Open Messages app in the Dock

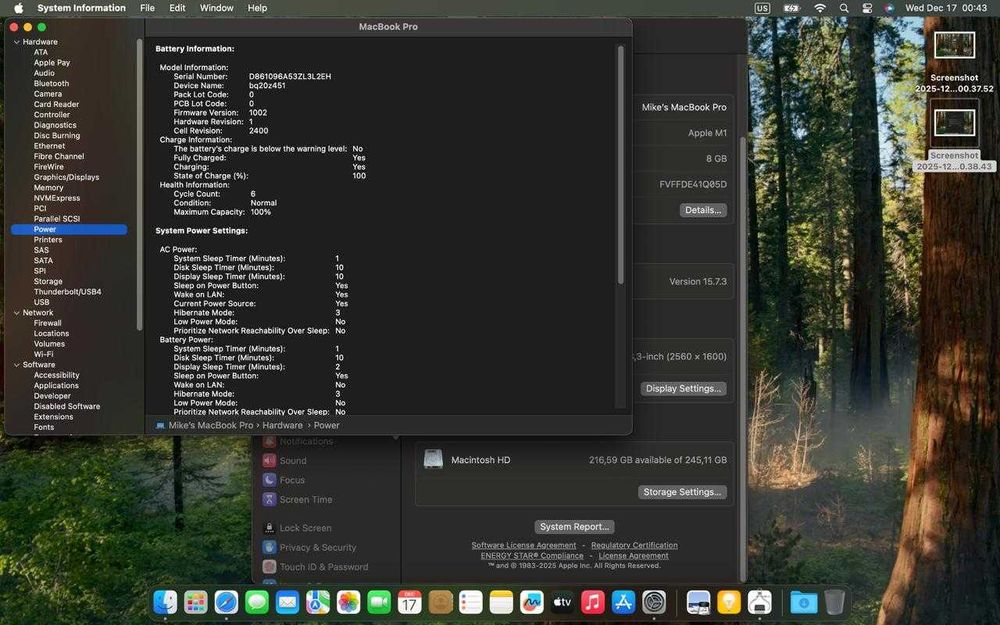257,602
